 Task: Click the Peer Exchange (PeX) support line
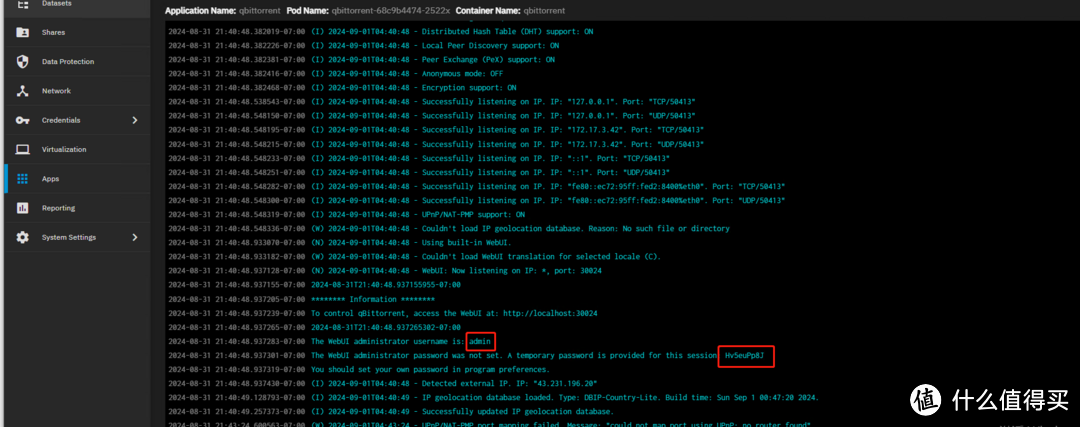coord(361,60)
